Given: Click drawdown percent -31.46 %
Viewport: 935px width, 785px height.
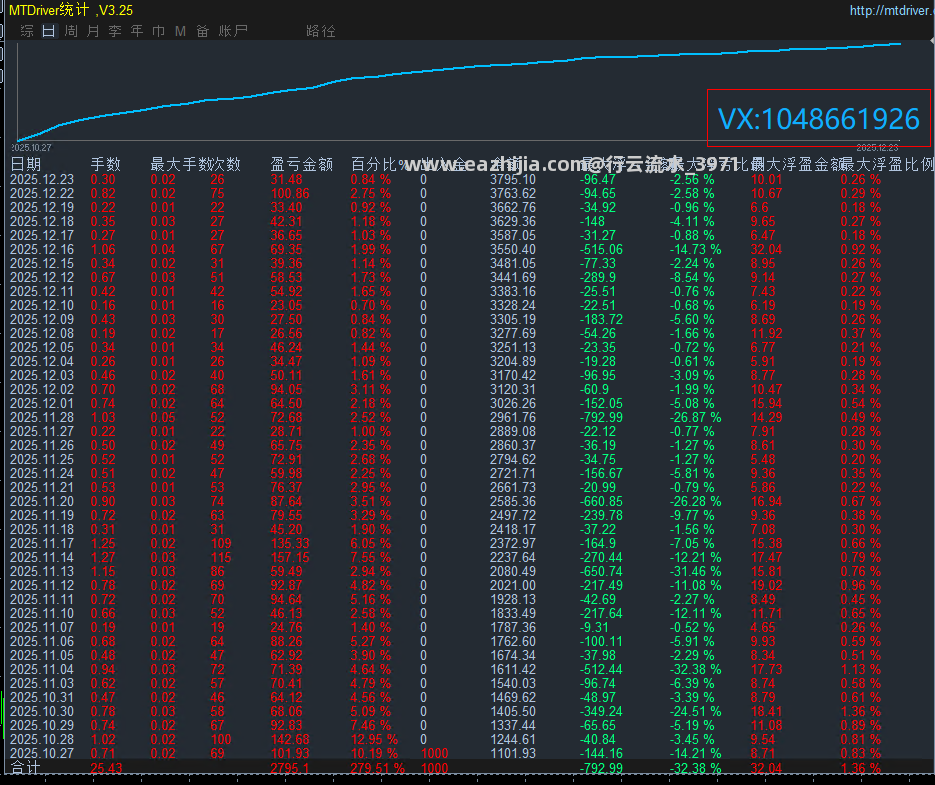Looking at the screenshot, I should coord(695,571).
